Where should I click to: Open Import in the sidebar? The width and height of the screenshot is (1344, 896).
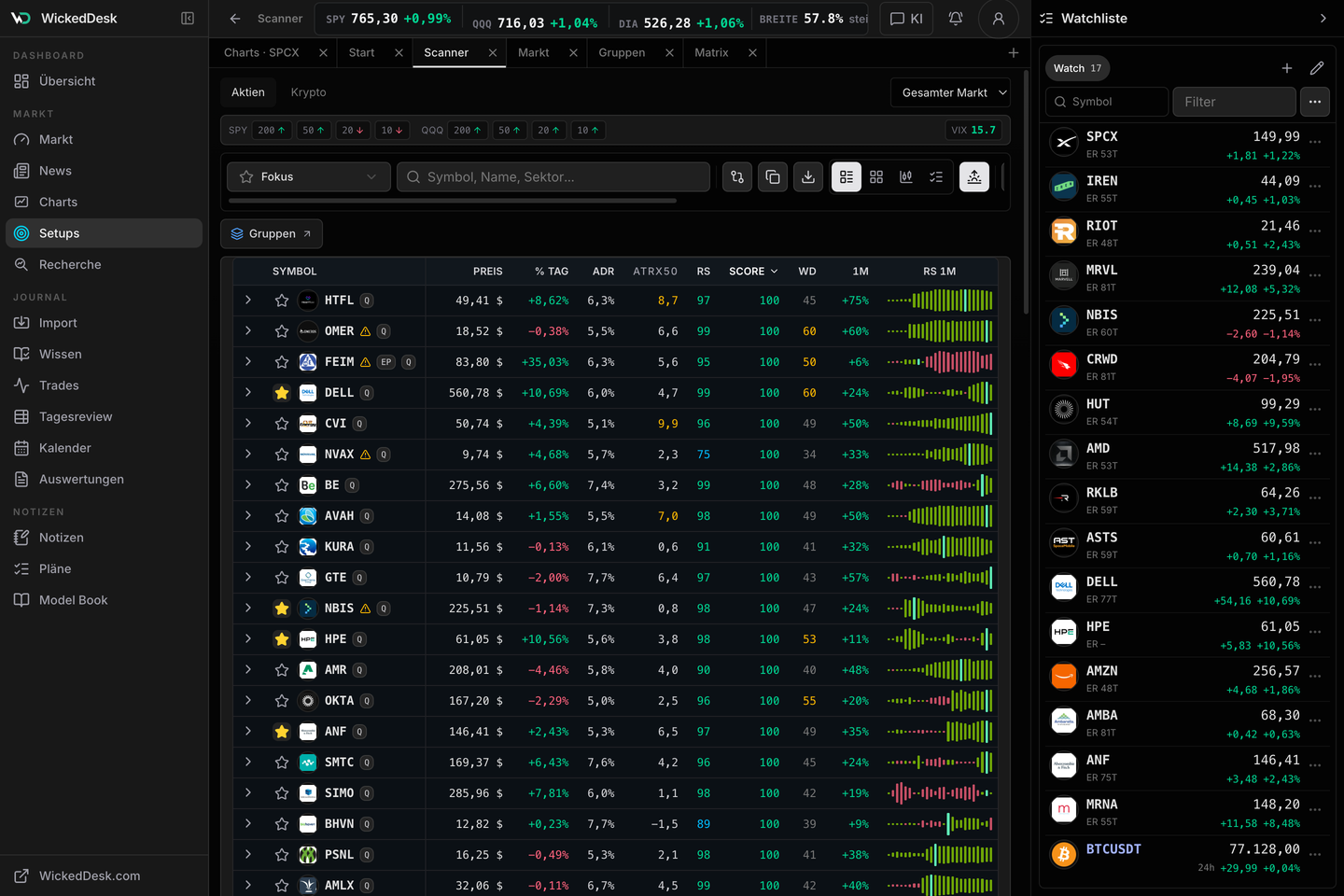pos(104,323)
